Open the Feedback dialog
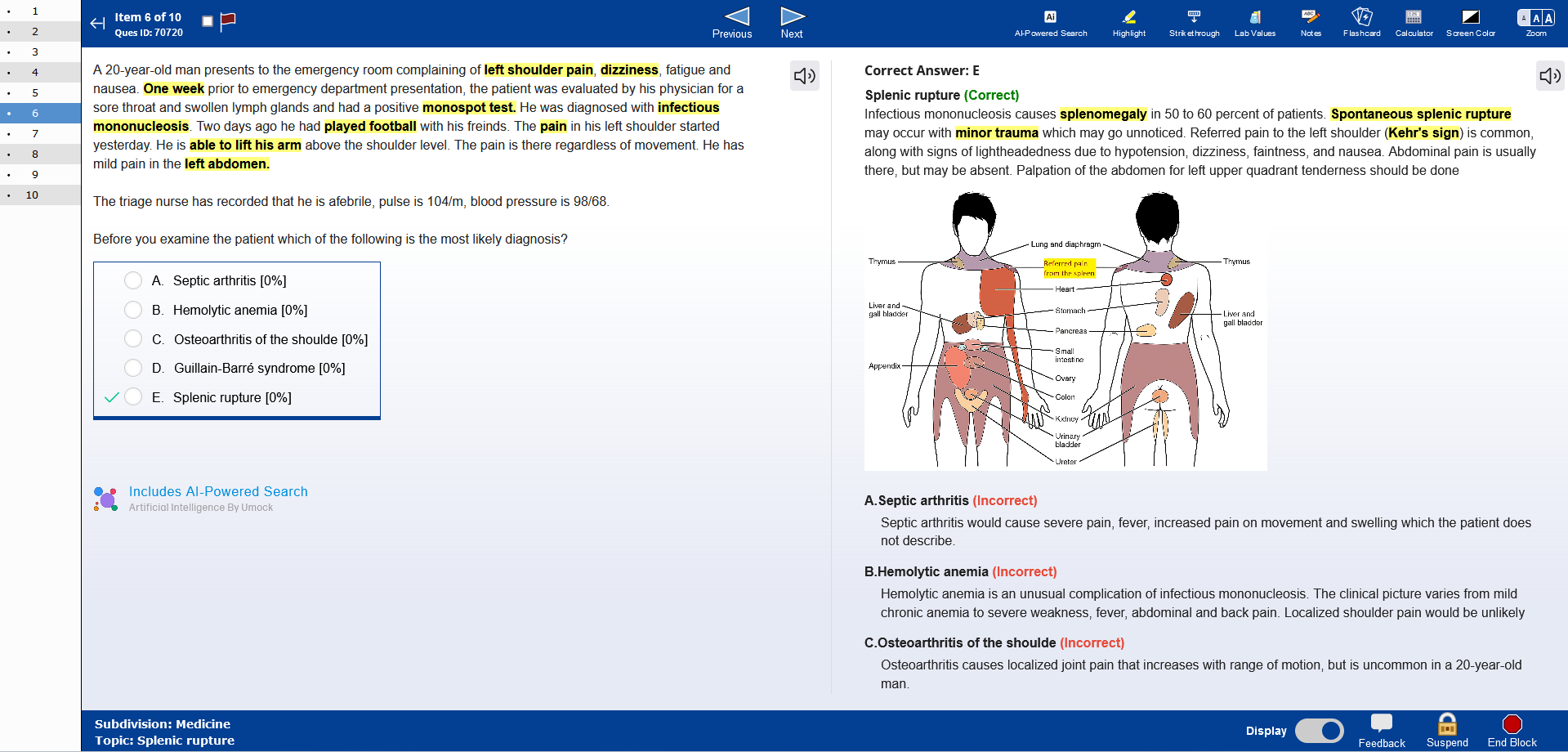 pyautogui.click(x=1382, y=731)
